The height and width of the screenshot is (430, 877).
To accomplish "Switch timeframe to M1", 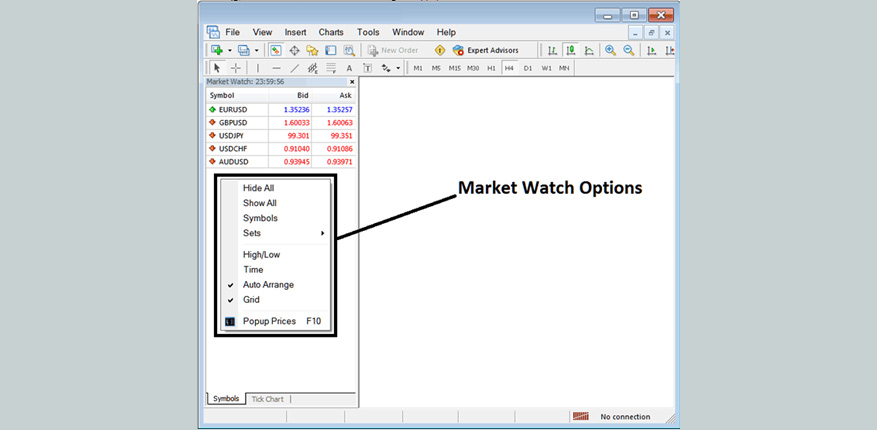I will (x=418, y=68).
